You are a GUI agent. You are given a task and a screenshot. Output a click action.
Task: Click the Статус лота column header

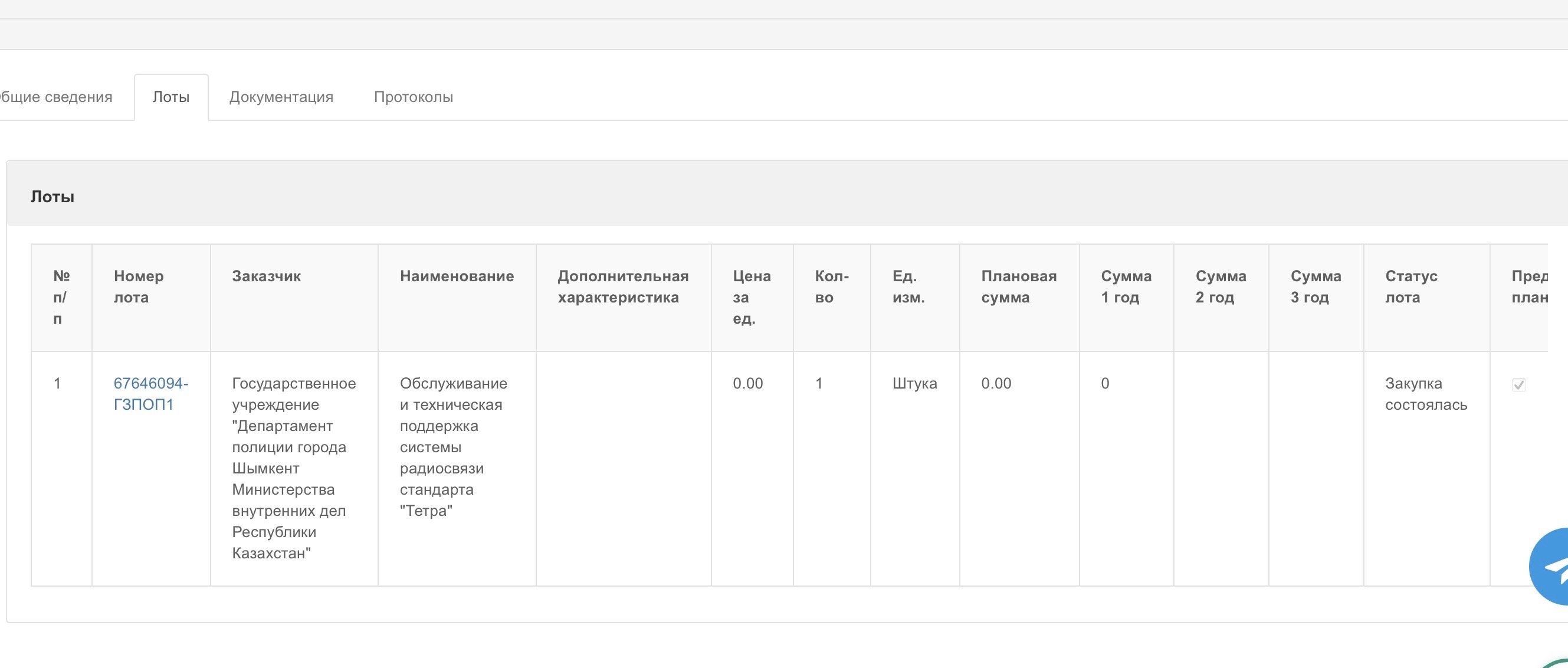click(1427, 298)
